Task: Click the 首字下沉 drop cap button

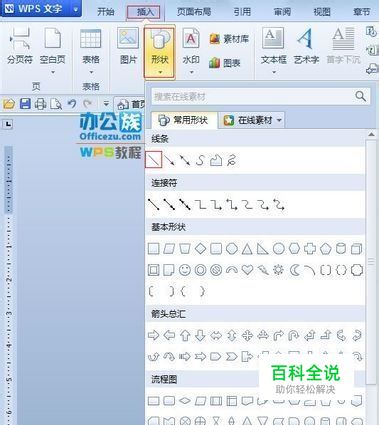Action: (x=343, y=47)
